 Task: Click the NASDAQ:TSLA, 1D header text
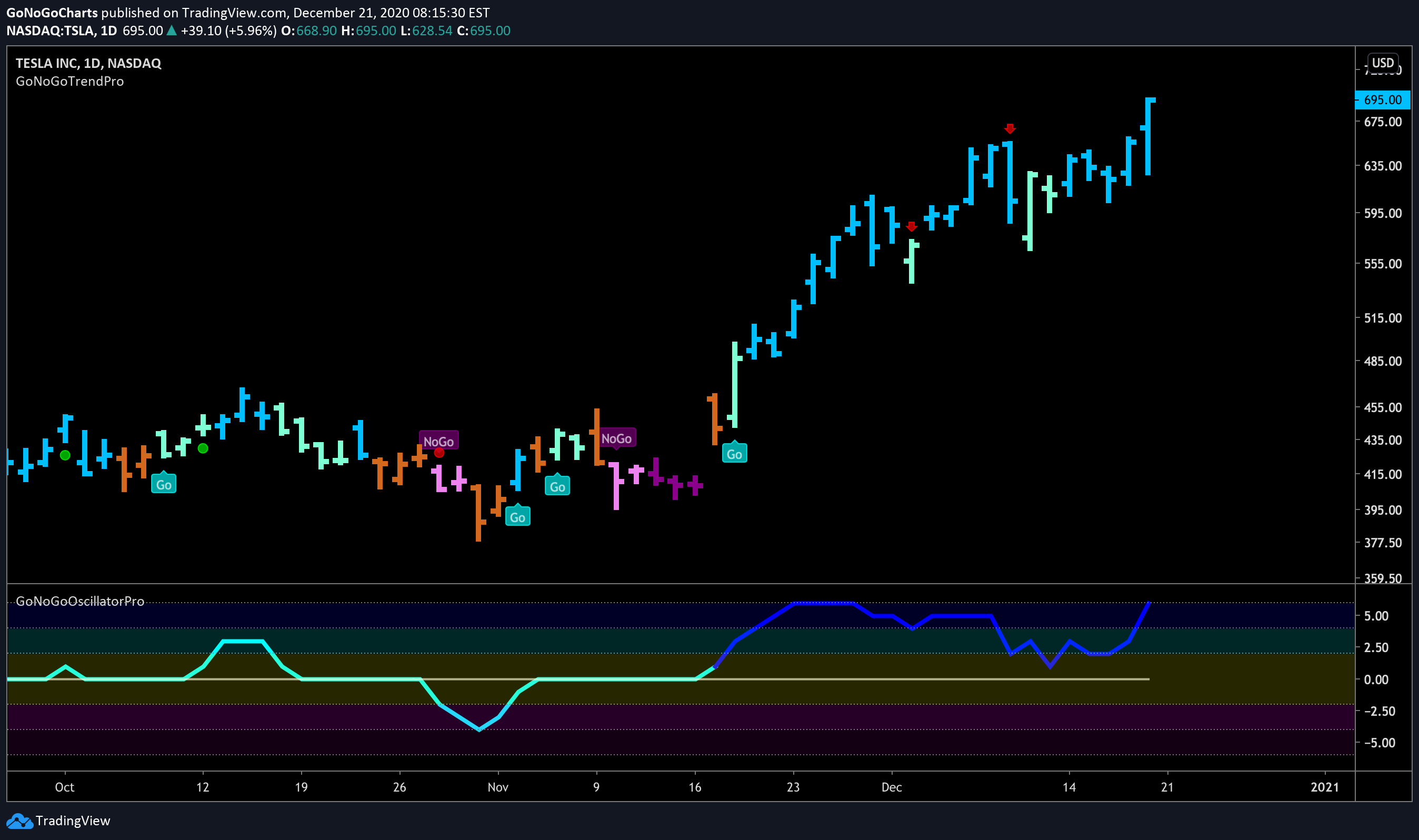click(x=61, y=31)
